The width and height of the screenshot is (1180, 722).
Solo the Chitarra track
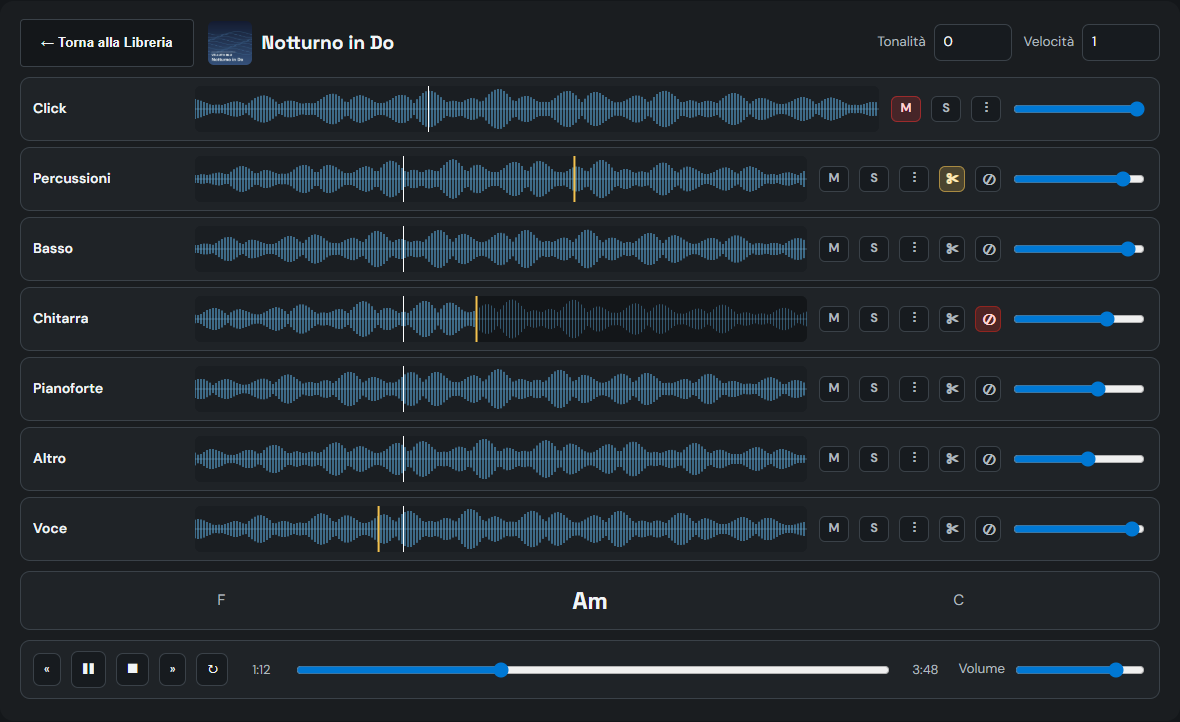point(874,318)
